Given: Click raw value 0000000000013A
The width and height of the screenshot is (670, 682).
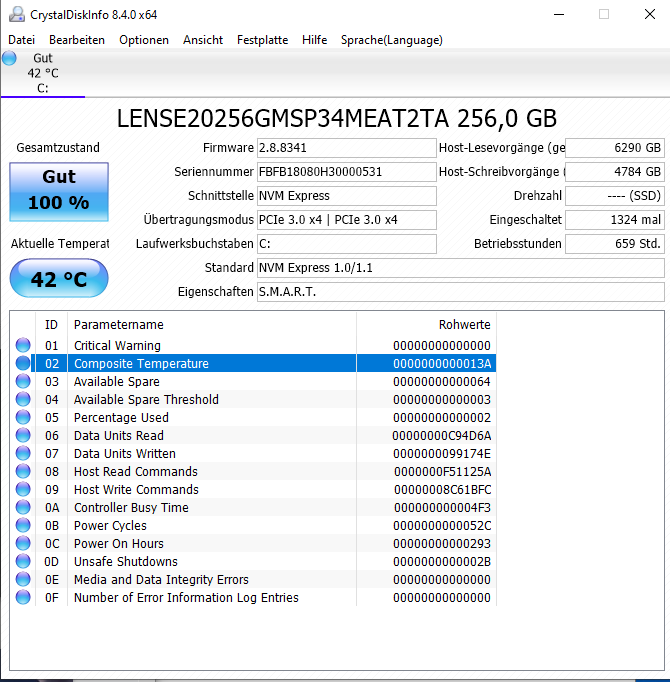Looking at the screenshot, I should pyautogui.click(x=442, y=363).
